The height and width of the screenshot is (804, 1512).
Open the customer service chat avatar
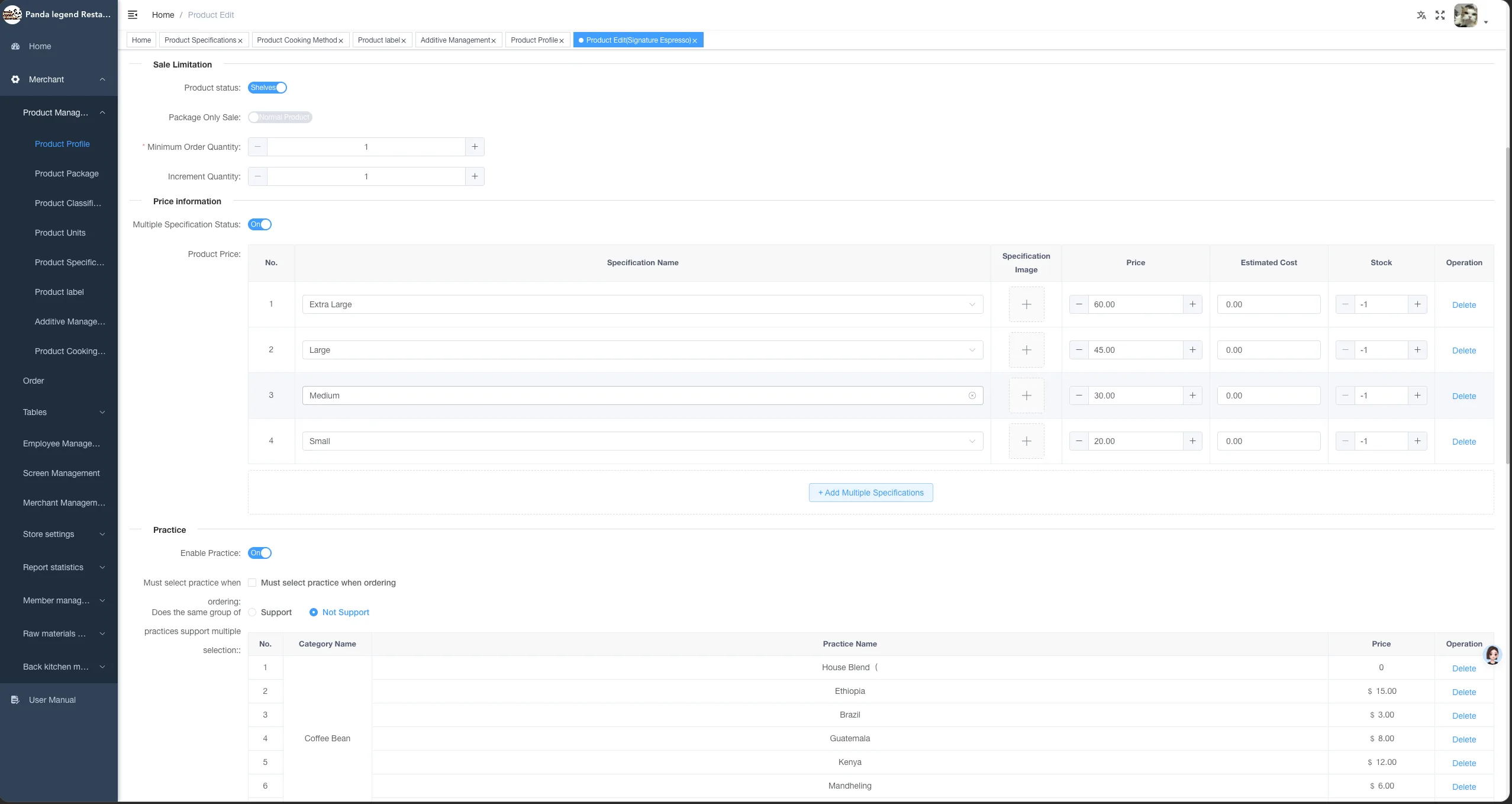[x=1493, y=655]
